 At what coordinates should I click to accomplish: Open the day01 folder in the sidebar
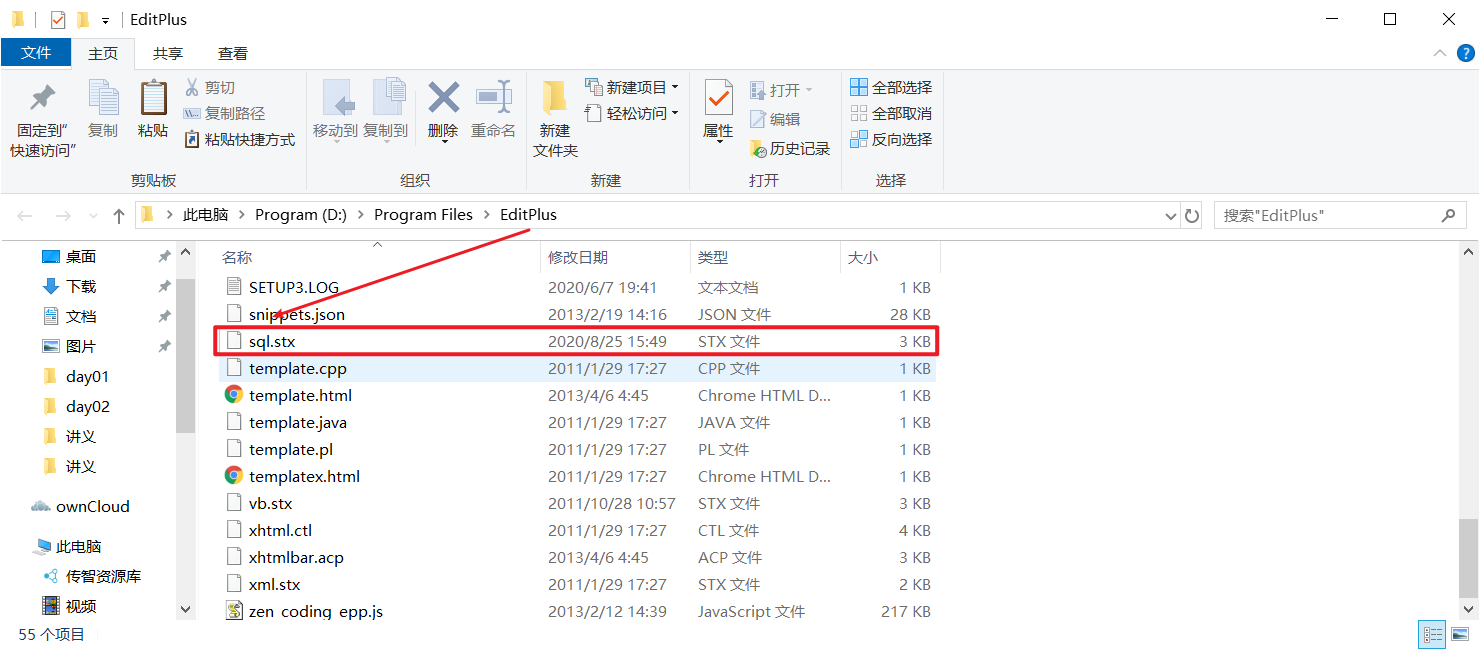pyautogui.click(x=87, y=377)
